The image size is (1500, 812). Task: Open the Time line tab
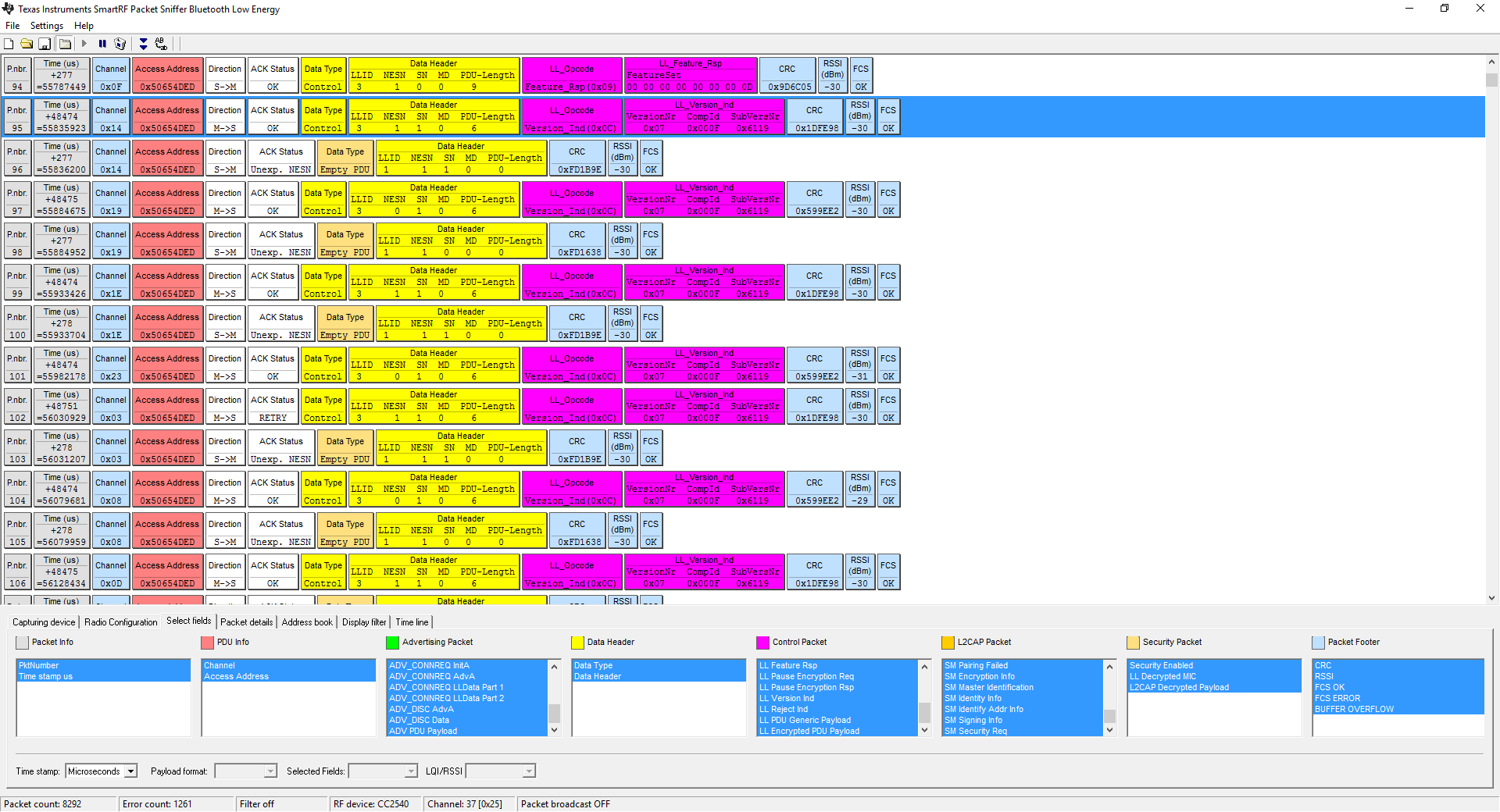[x=412, y=622]
